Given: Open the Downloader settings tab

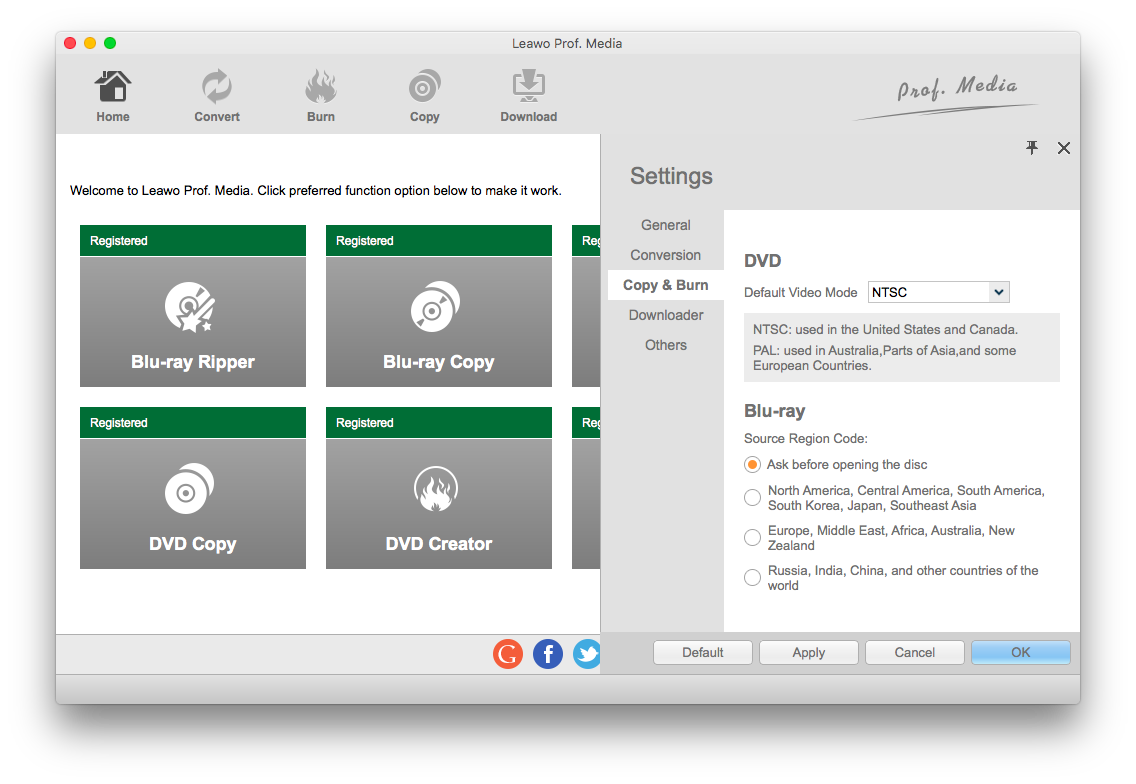Looking at the screenshot, I should point(666,315).
